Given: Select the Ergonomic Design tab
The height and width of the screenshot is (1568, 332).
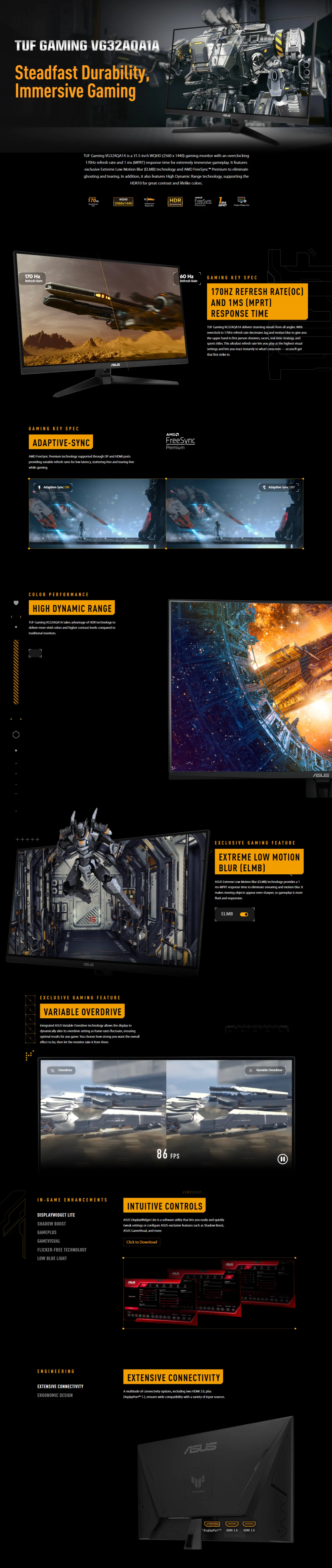Looking at the screenshot, I should 55,1395.
